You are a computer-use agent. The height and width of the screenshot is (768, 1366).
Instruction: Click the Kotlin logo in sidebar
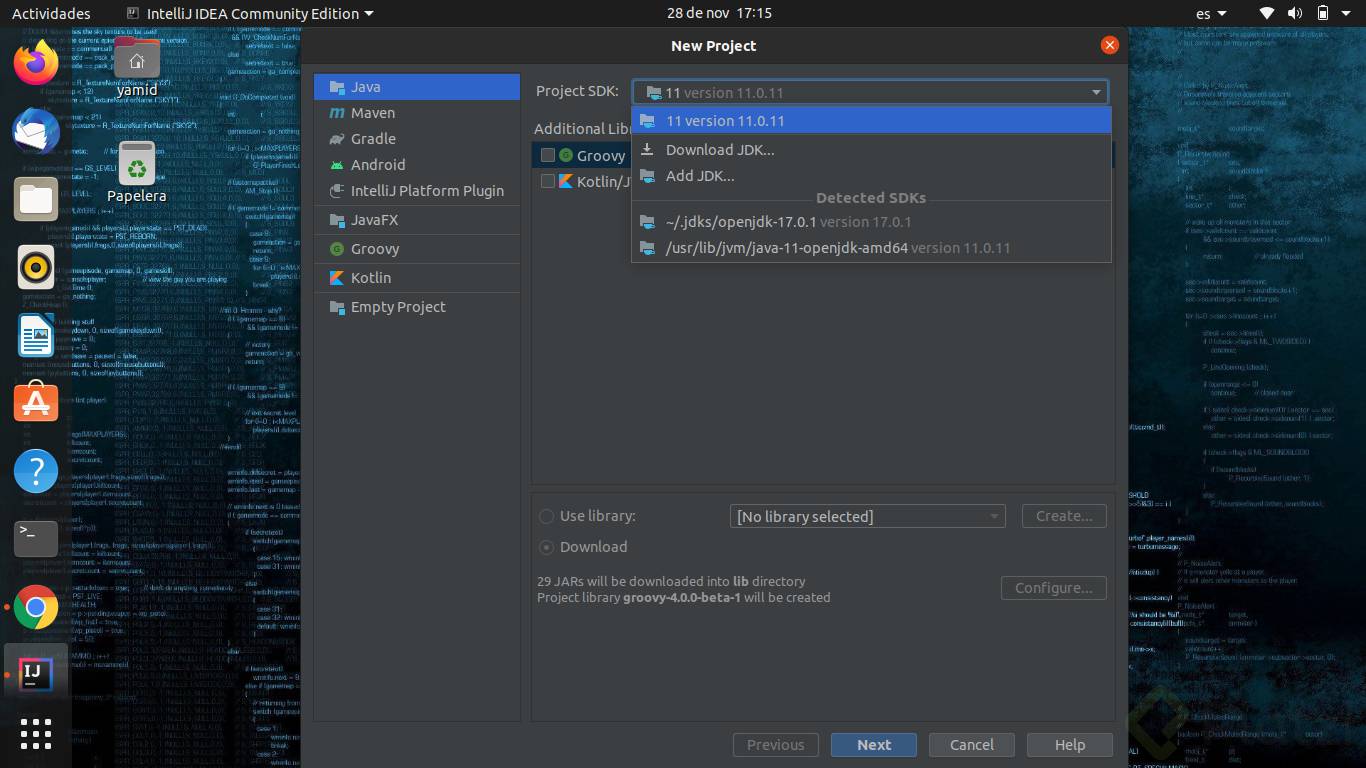pyautogui.click(x=336, y=278)
